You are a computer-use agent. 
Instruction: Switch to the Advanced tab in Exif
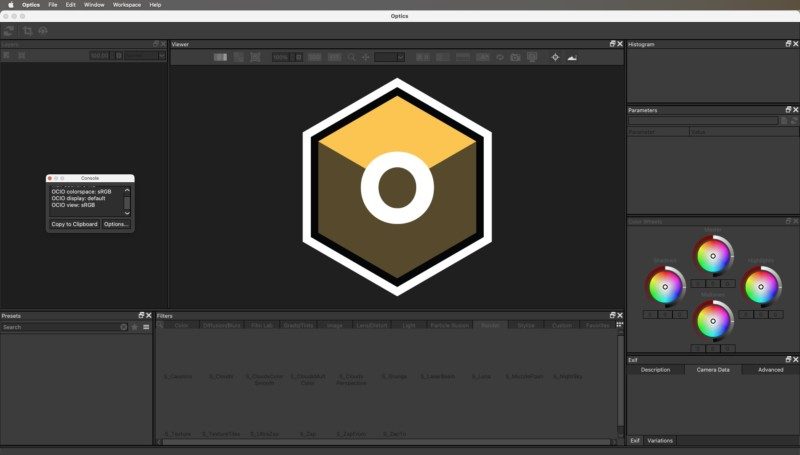click(x=770, y=370)
